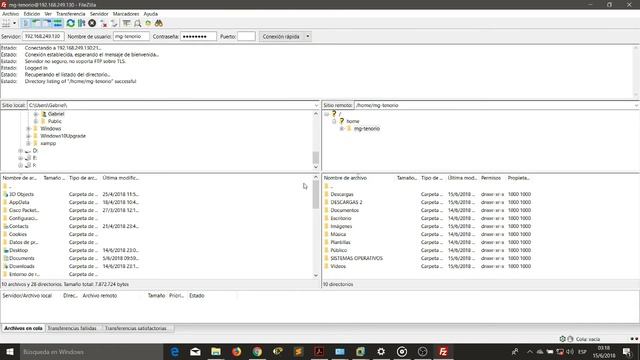This screenshot has height=360, width=640.
Task: Toggle processing of the transfer queue
Action: tap(82, 23)
